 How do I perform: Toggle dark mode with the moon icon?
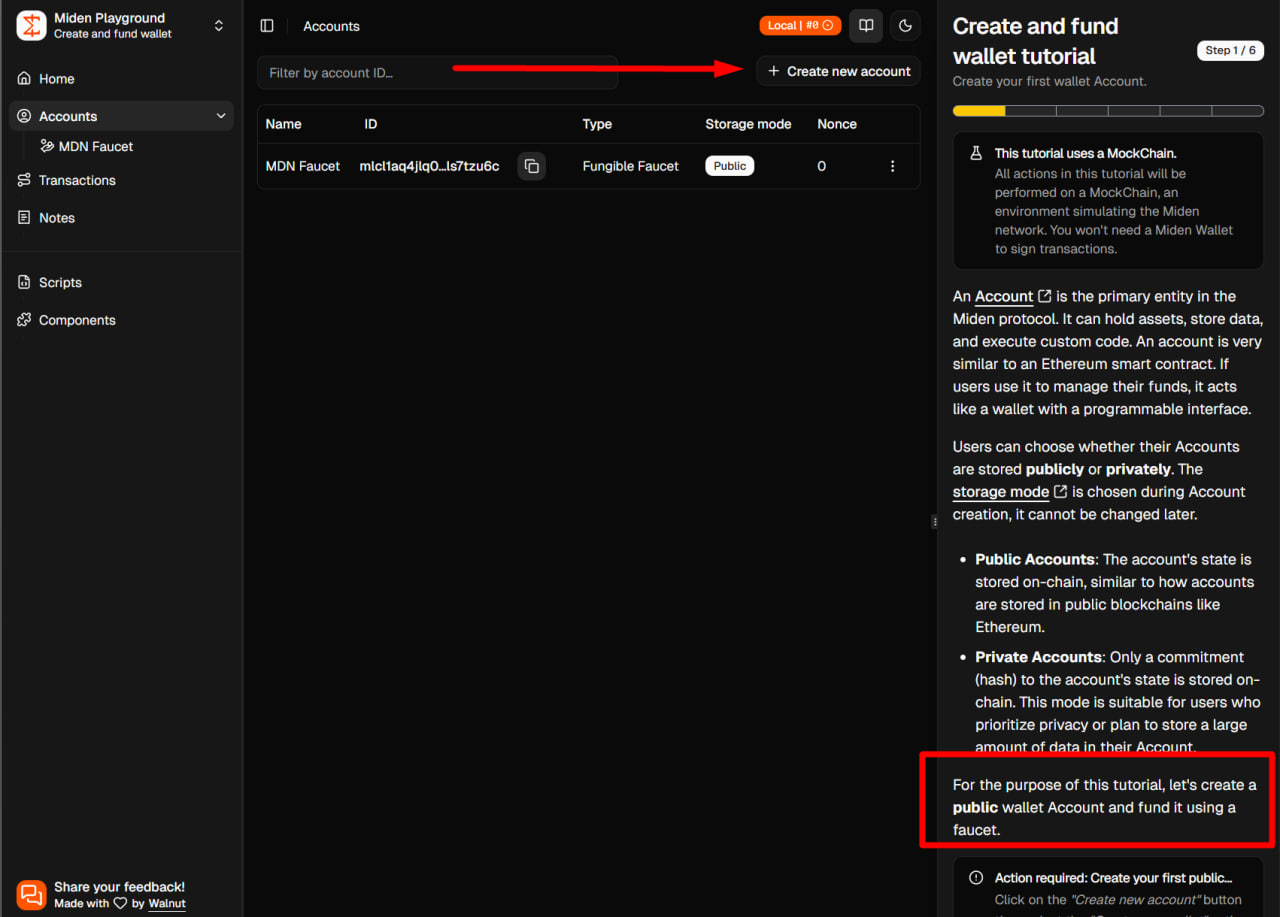905,26
